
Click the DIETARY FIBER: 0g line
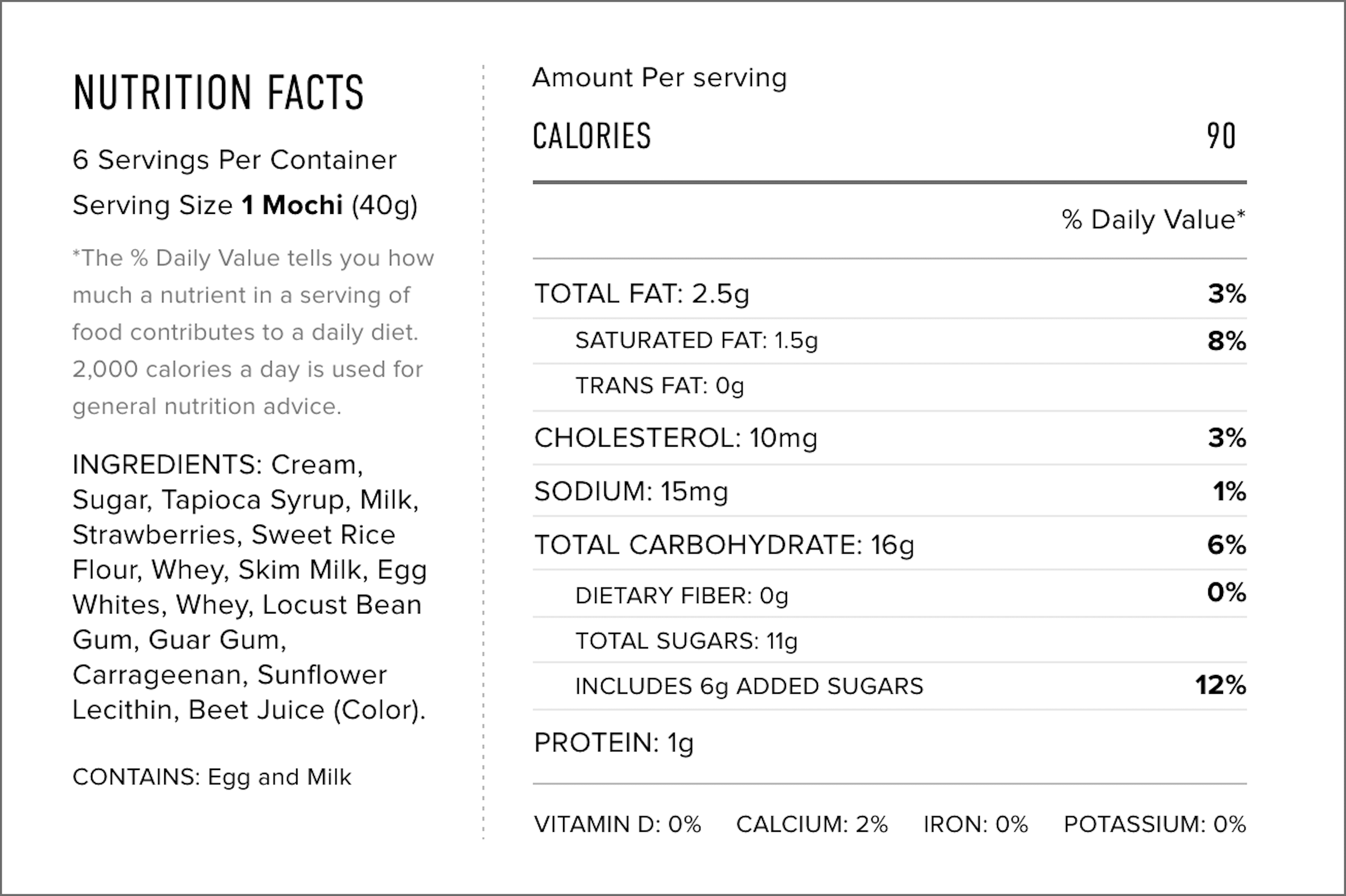point(681,596)
